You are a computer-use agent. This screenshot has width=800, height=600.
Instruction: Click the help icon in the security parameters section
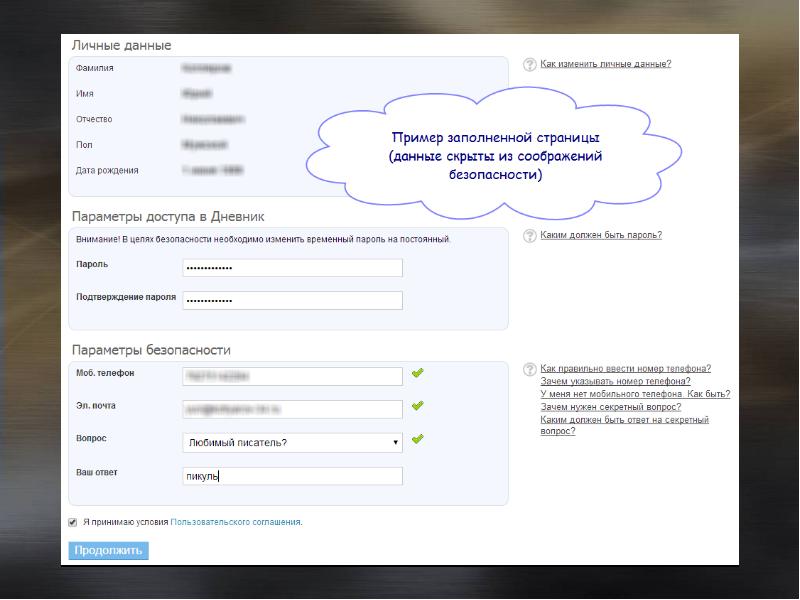[529, 370]
